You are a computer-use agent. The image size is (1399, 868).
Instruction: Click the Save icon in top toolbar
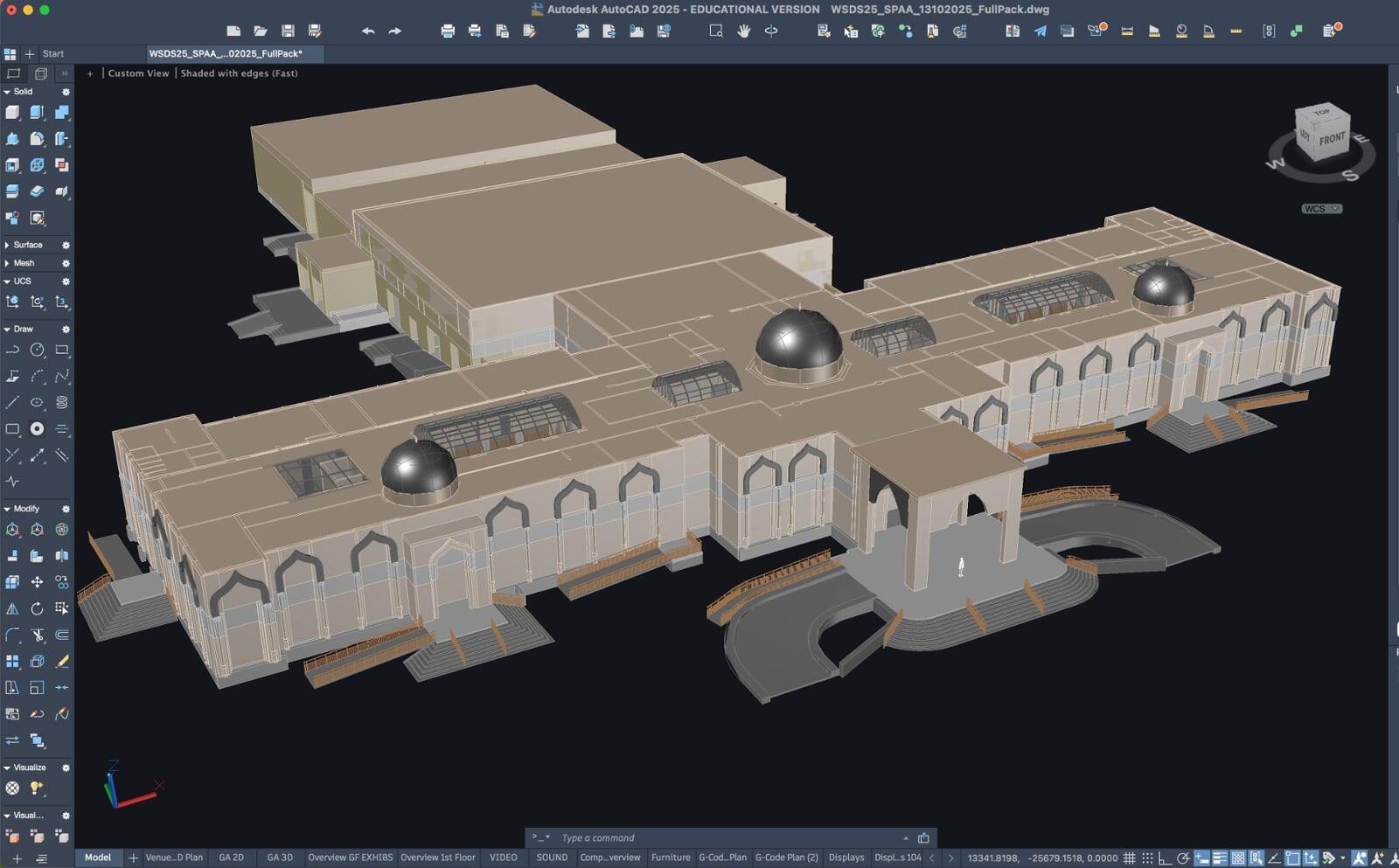(x=288, y=31)
